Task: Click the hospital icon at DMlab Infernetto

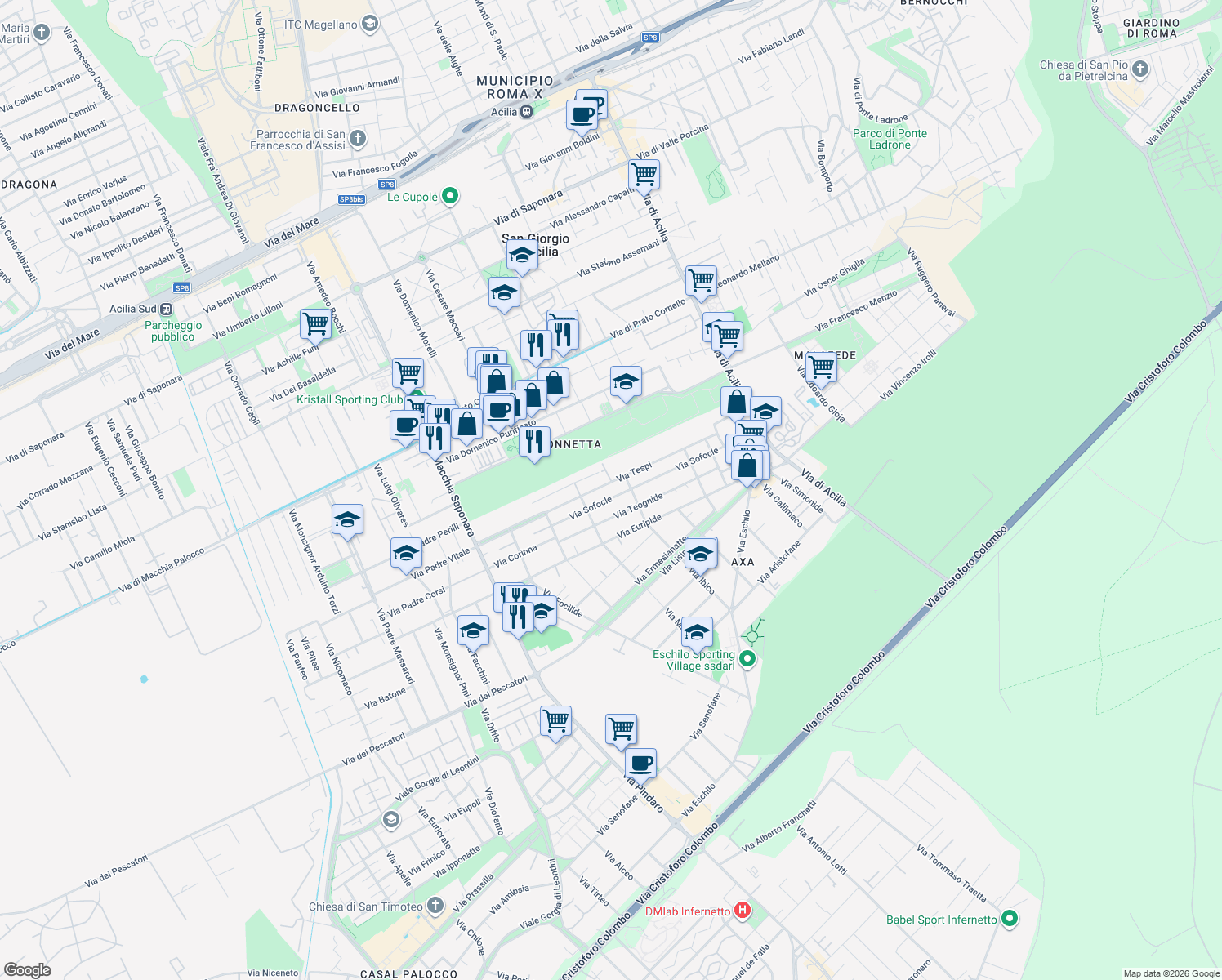Action: coord(742,911)
